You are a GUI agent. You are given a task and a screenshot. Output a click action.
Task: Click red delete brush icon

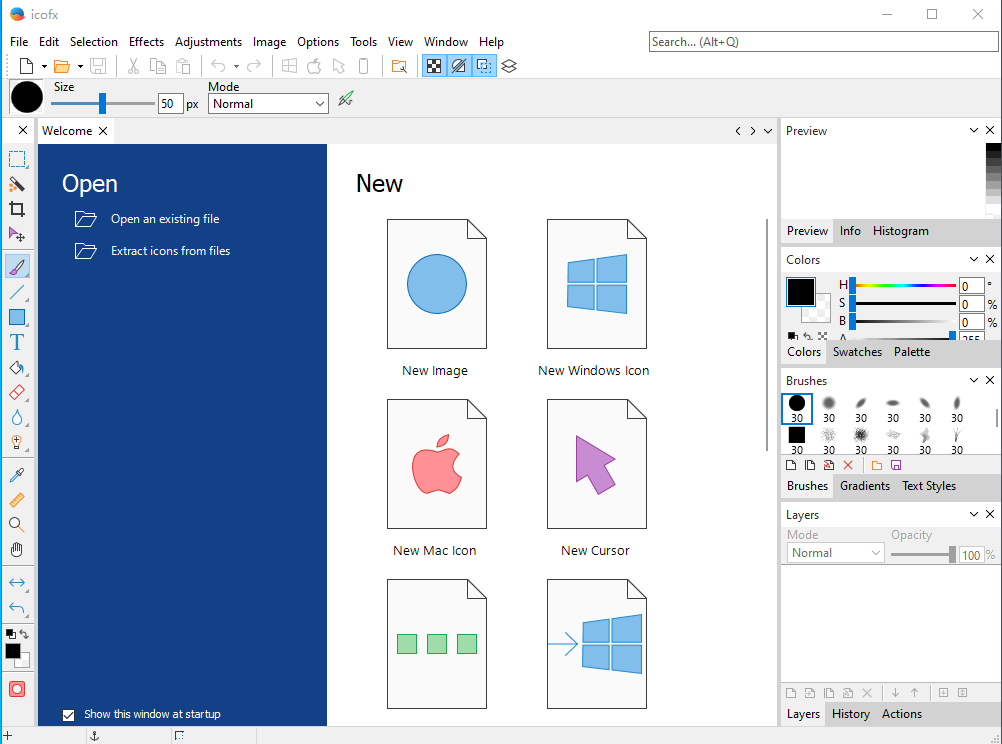click(848, 465)
